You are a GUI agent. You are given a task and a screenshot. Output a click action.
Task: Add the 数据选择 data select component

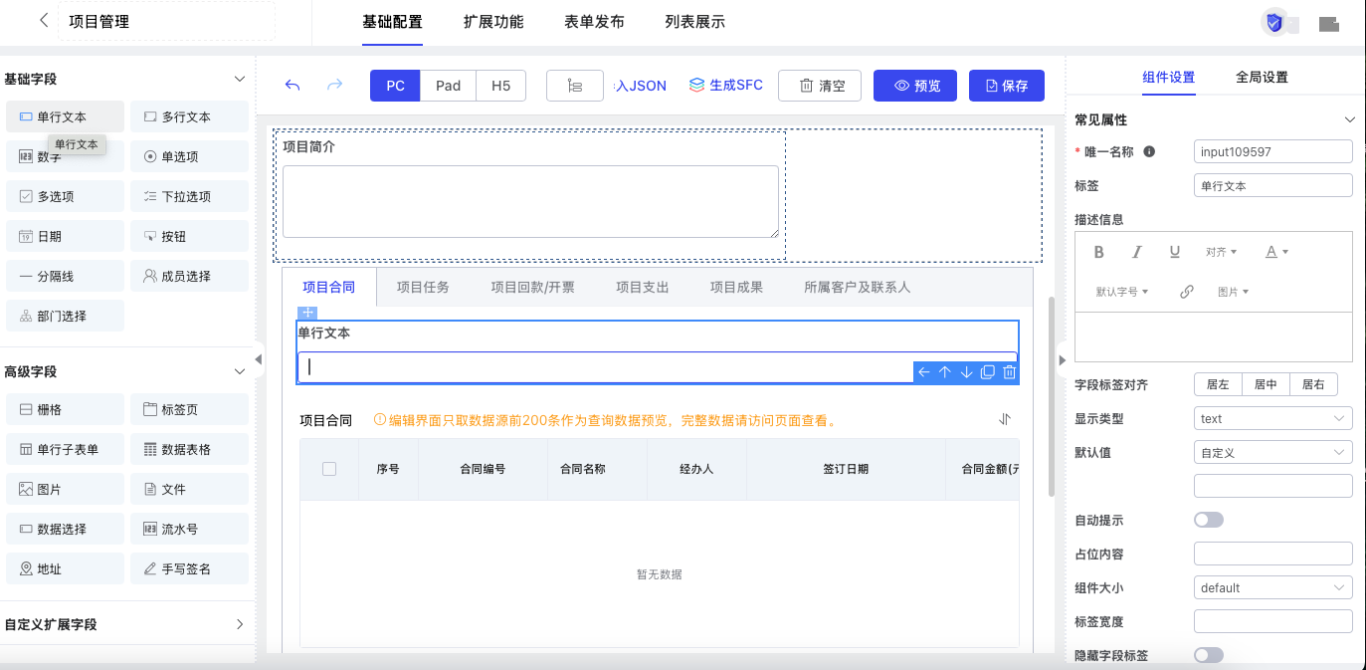(65, 529)
